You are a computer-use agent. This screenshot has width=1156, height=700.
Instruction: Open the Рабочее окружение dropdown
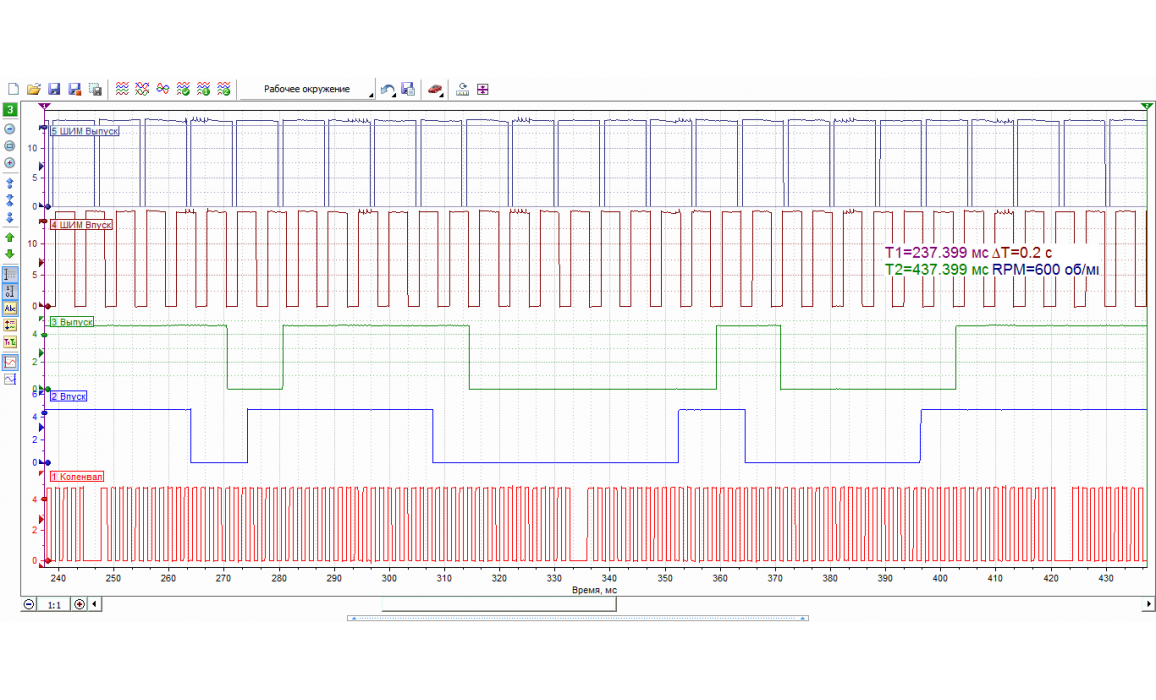point(308,89)
